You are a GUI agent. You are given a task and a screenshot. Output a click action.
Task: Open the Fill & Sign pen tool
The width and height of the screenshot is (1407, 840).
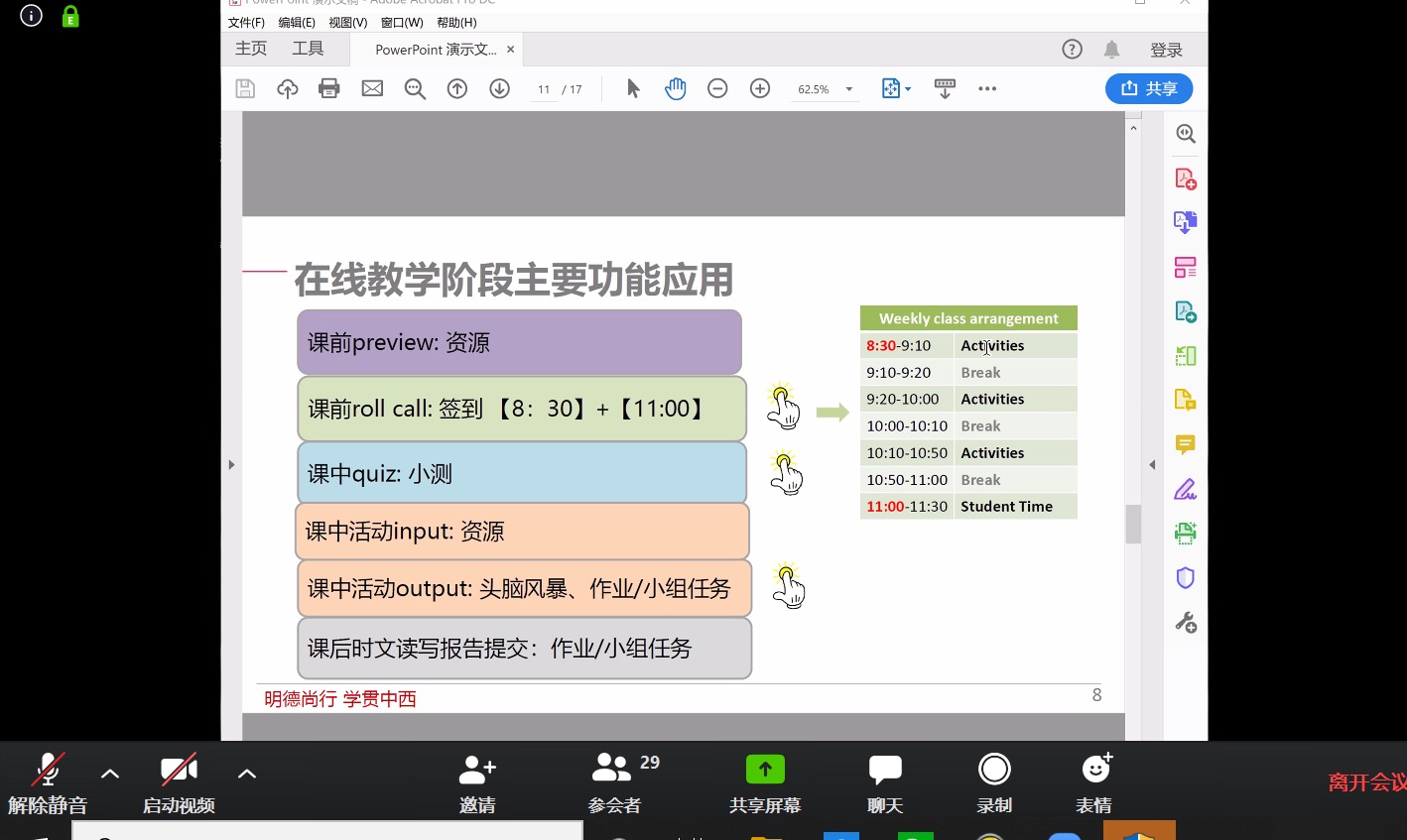click(1185, 488)
